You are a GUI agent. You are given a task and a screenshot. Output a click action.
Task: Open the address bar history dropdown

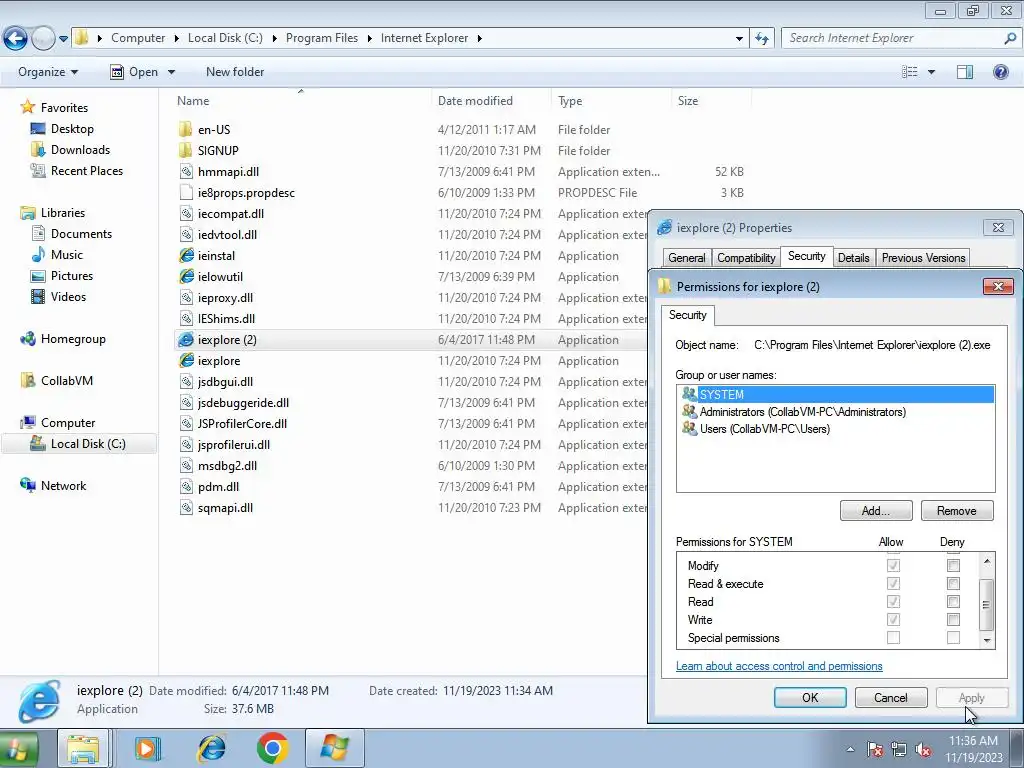(739, 39)
